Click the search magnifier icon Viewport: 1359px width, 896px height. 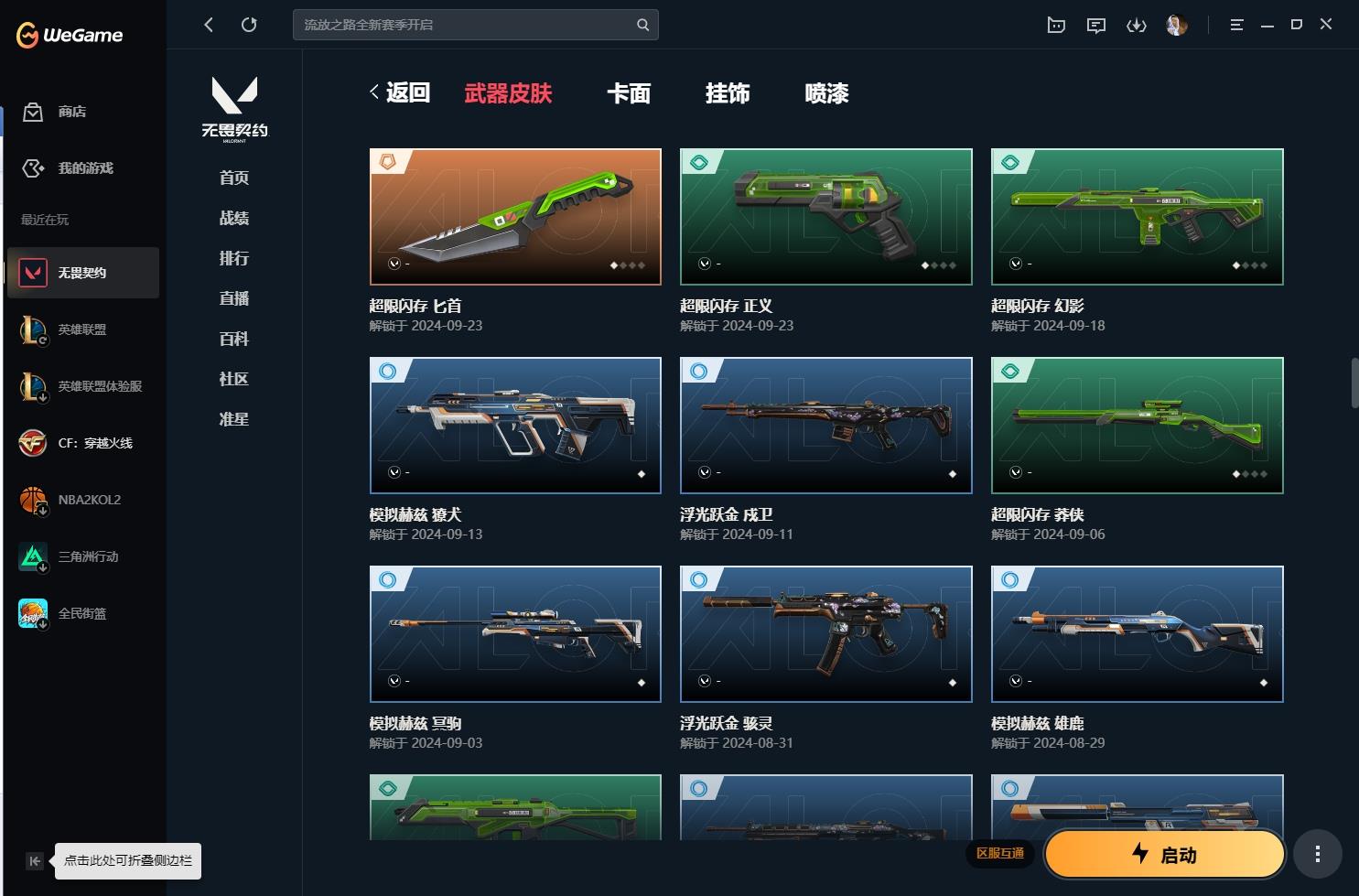pos(642,25)
